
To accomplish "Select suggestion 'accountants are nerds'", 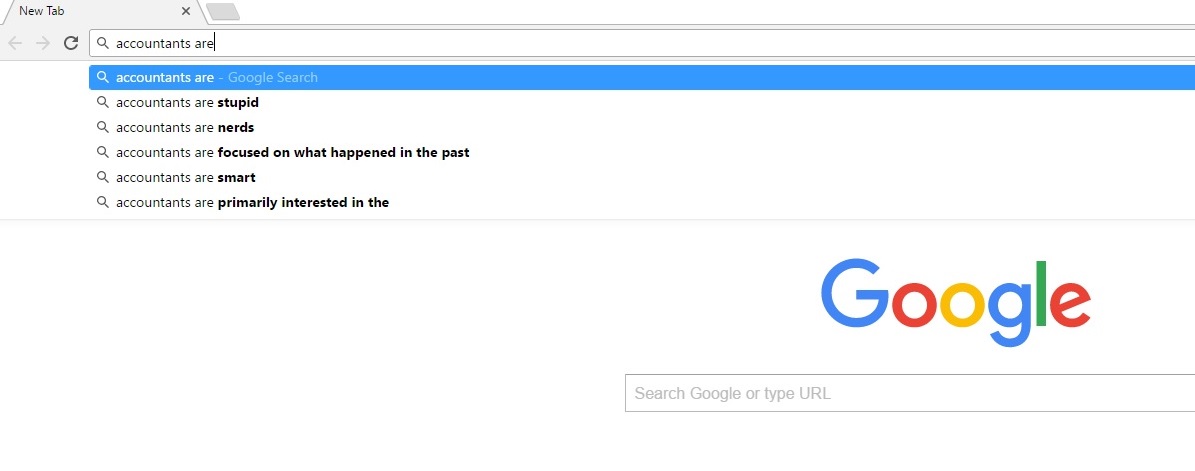I will pos(642,127).
